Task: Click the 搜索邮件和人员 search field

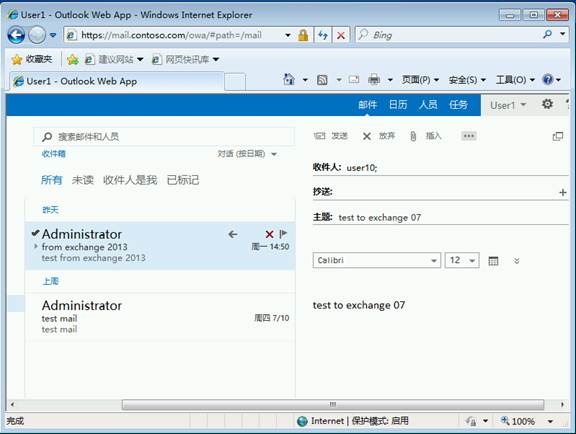Action: pyautogui.click(x=163, y=137)
